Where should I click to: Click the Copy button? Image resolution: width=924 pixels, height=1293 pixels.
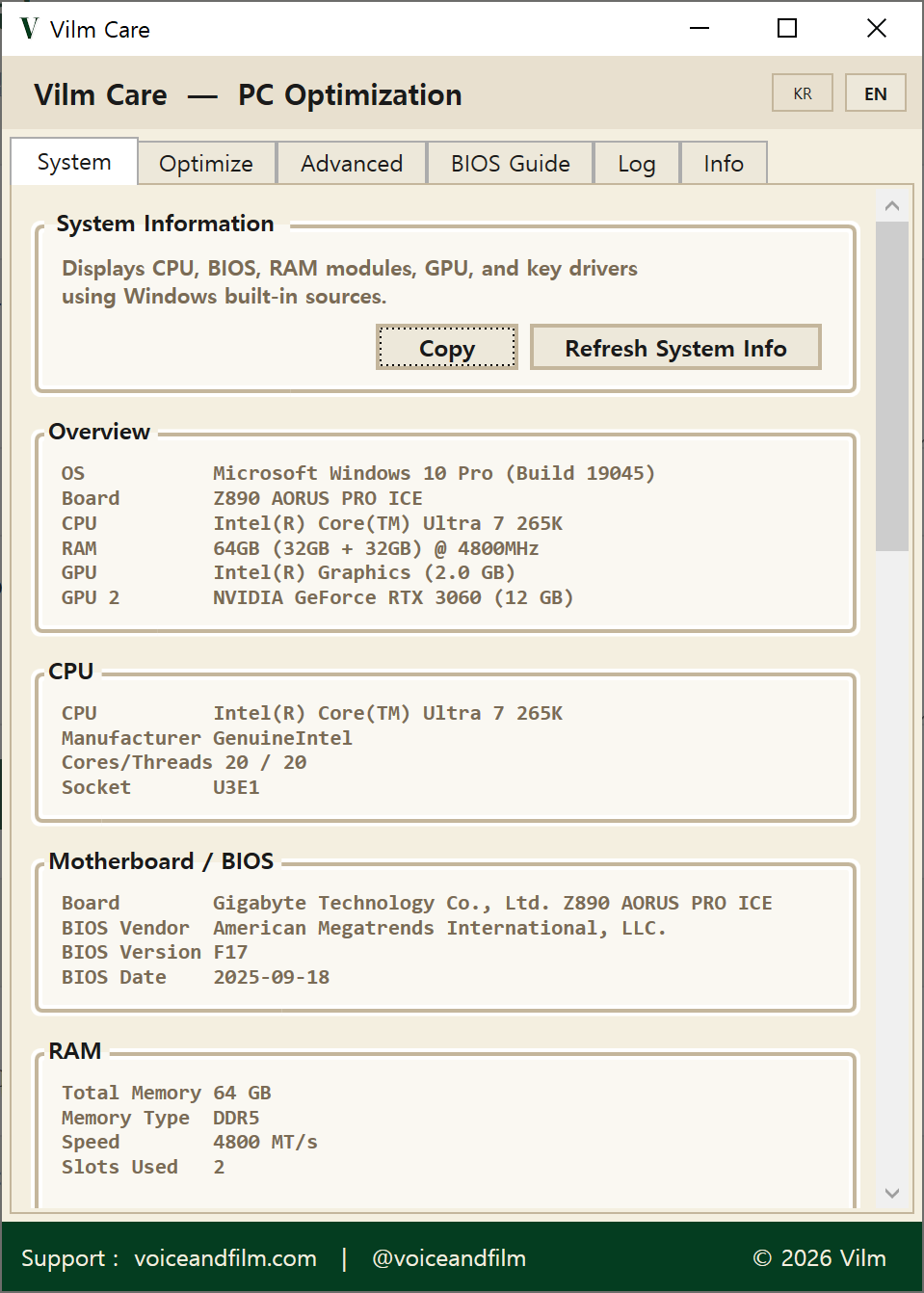446,347
